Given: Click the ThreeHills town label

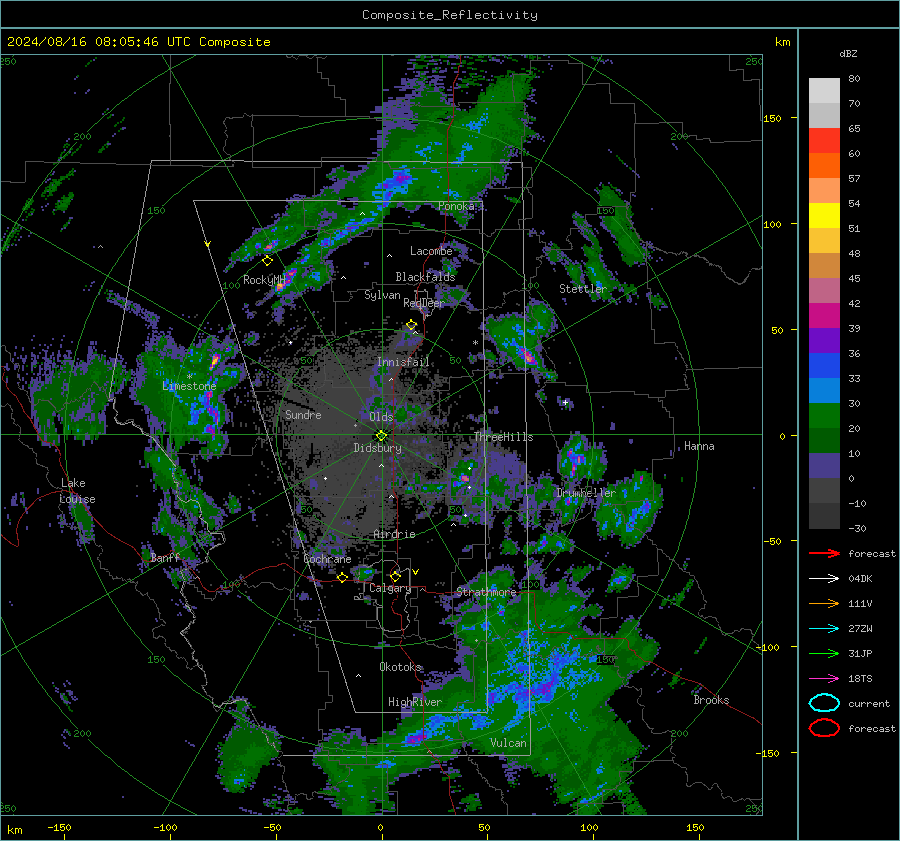Looking at the screenshot, I should click(503, 437).
